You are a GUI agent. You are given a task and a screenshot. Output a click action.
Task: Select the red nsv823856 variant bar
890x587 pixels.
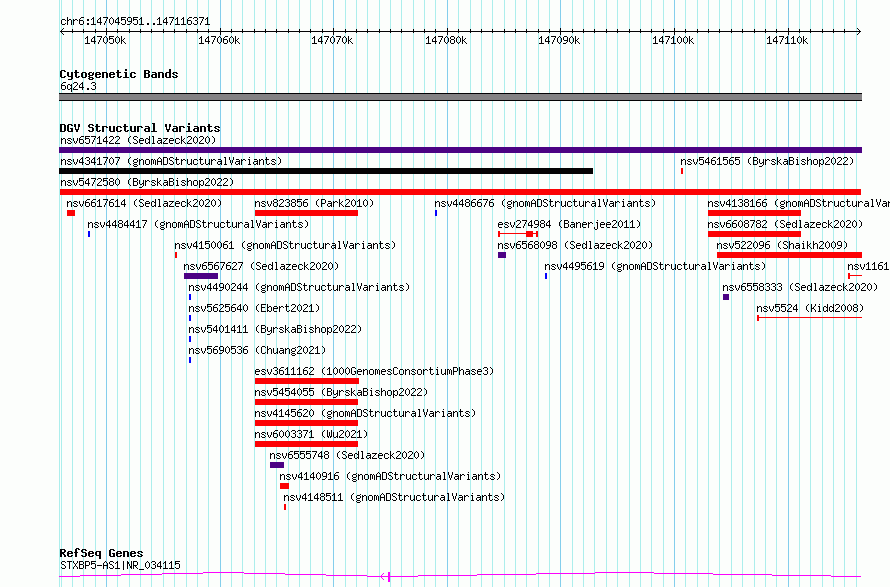point(307,213)
